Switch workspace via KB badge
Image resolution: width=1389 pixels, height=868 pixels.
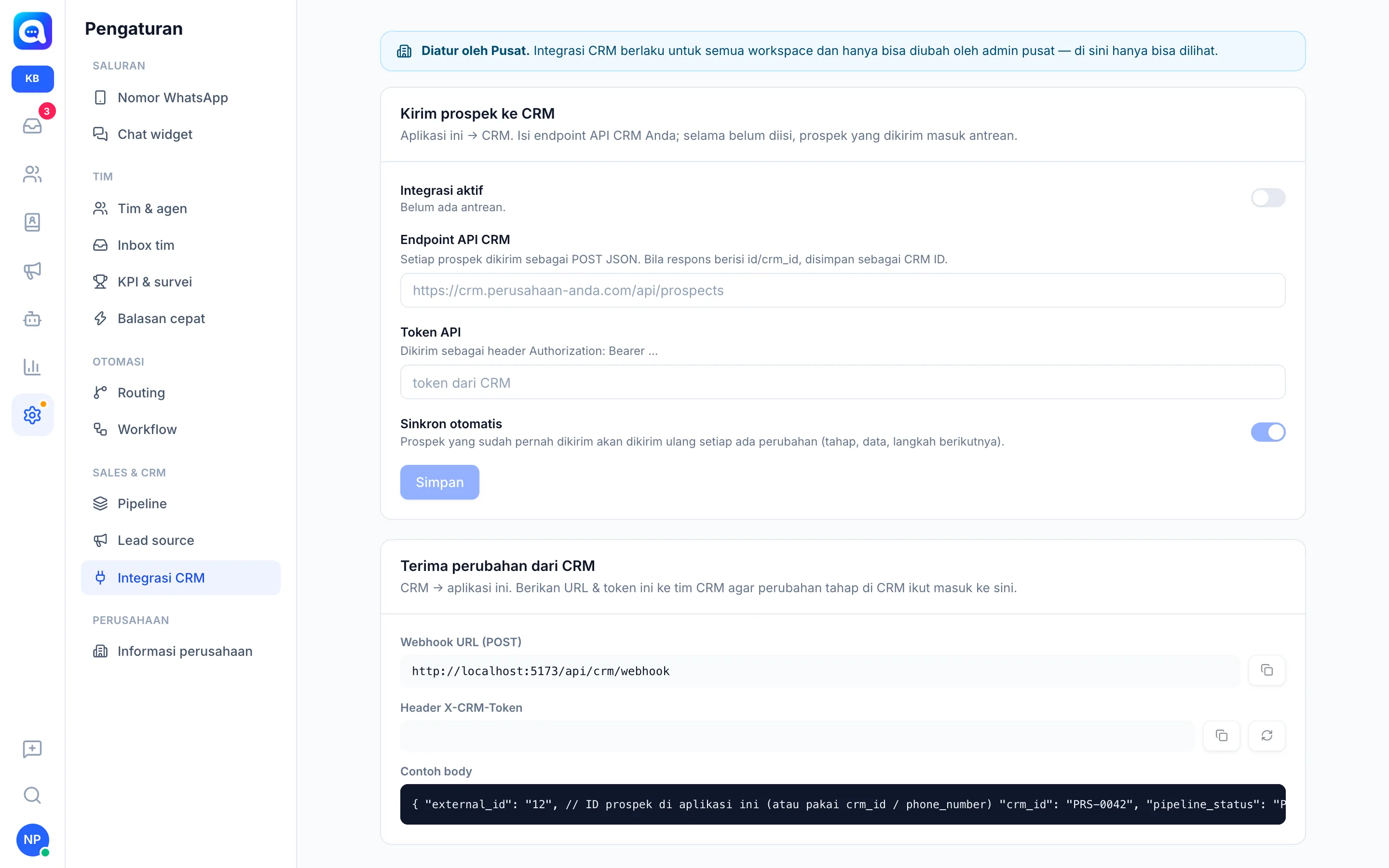pos(32,79)
